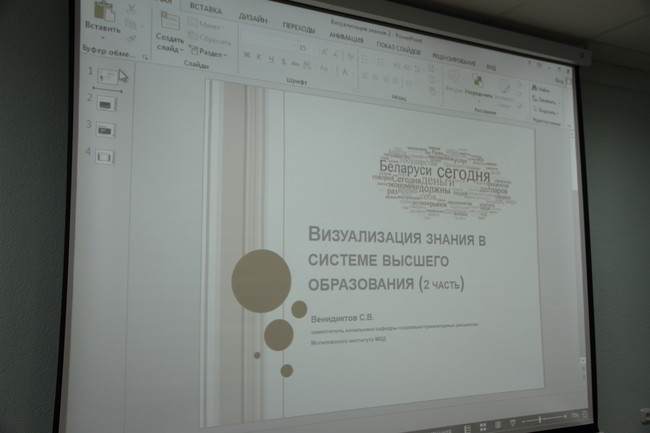Click the Slide Show icon in status bar
The height and width of the screenshot is (433, 650).
point(513,423)
